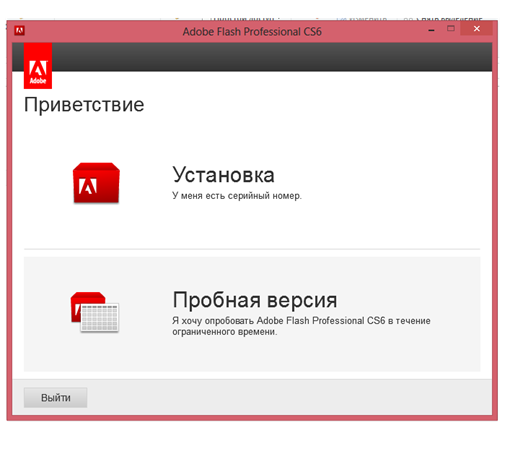Click the red Adobe installer box icon

click(x=96, y=183)
